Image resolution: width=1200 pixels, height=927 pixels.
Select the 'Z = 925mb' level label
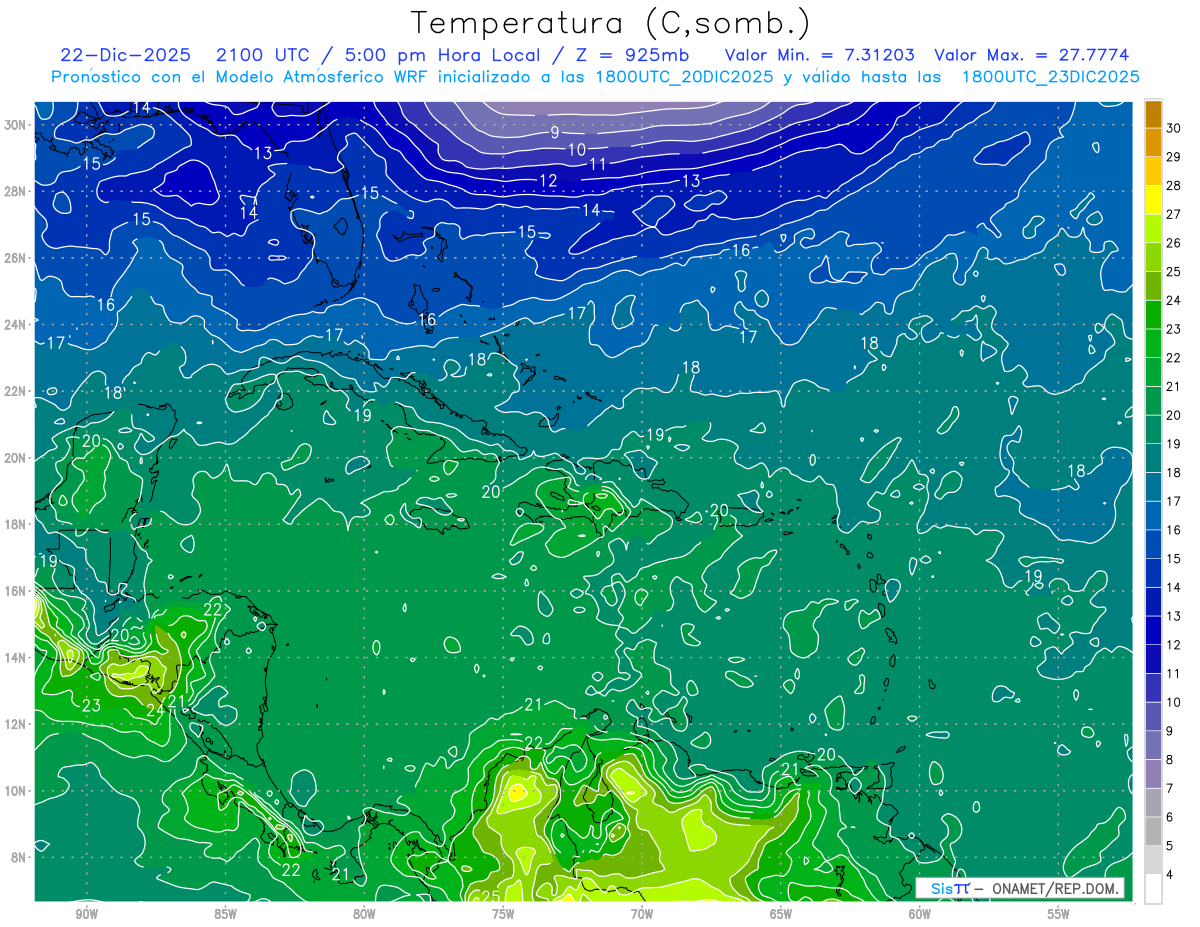(x=632, y=55)
